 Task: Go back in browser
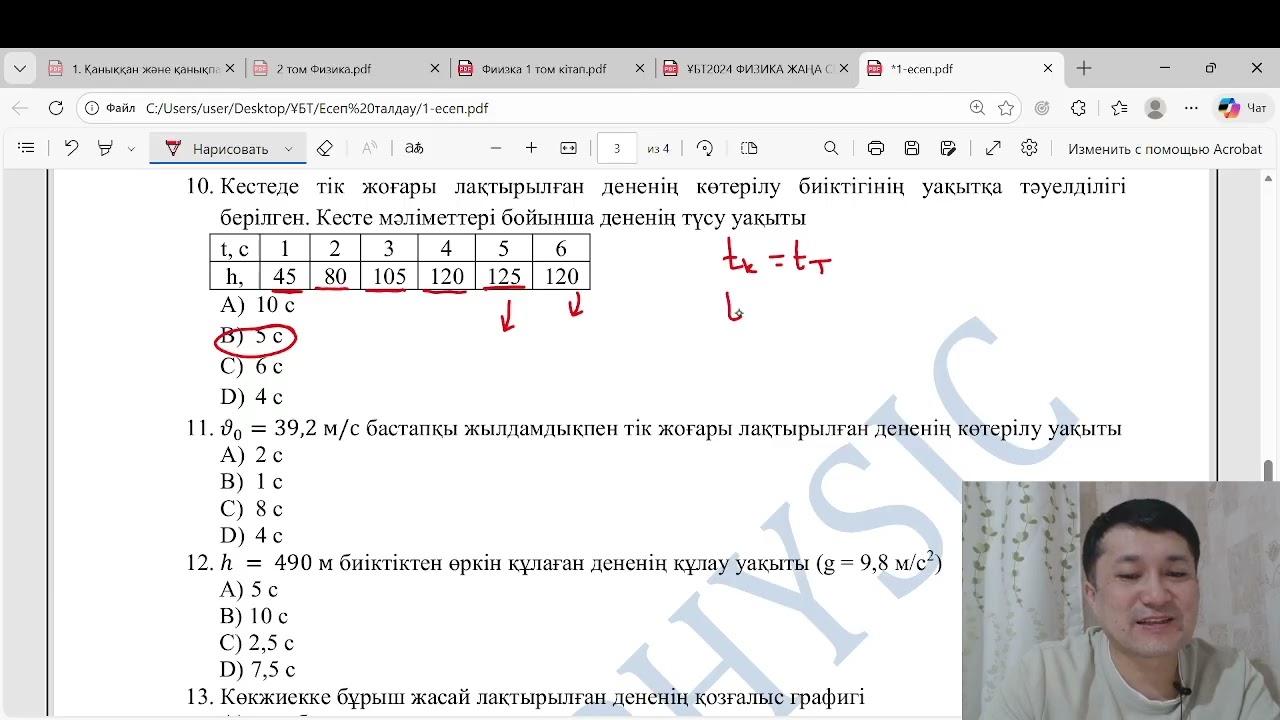[x=20, y=108]
